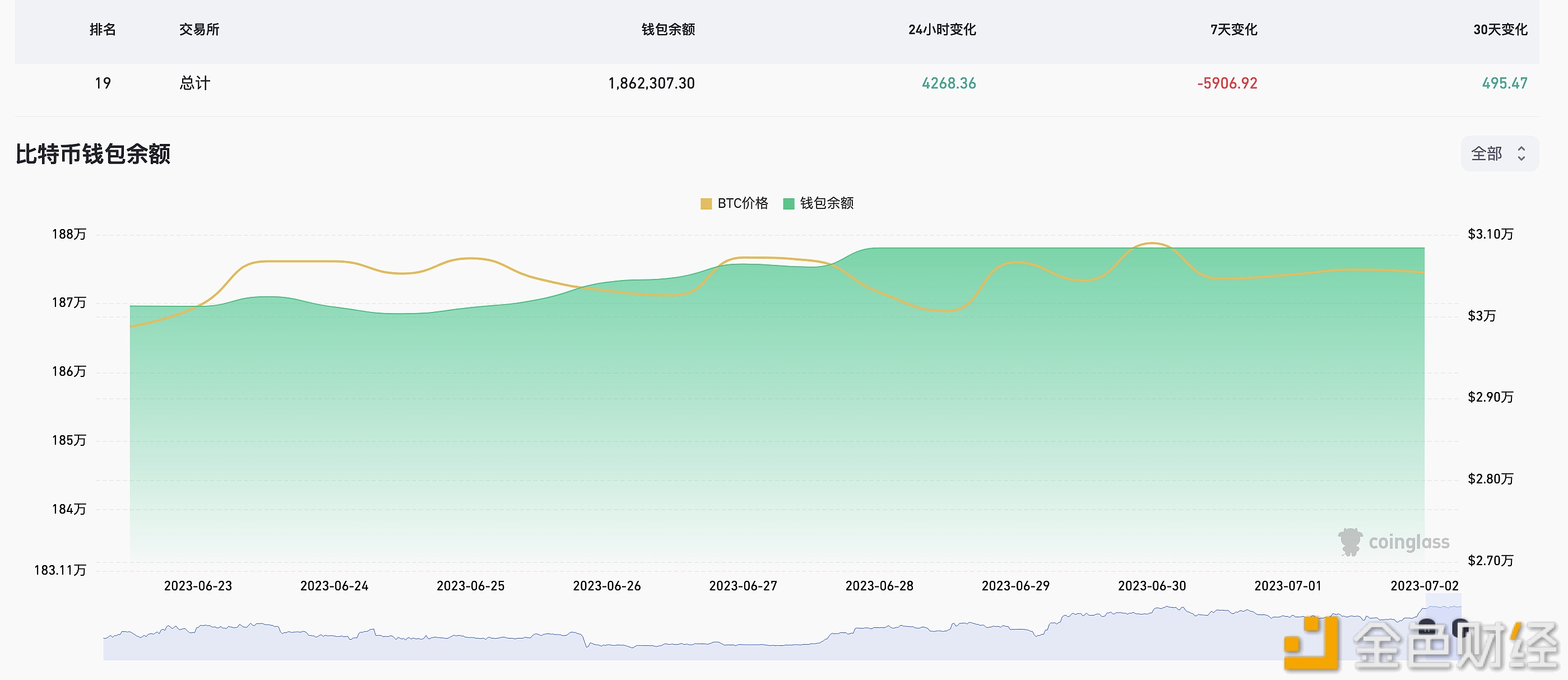Click the $3万 right axis label

click(1481, 316)
